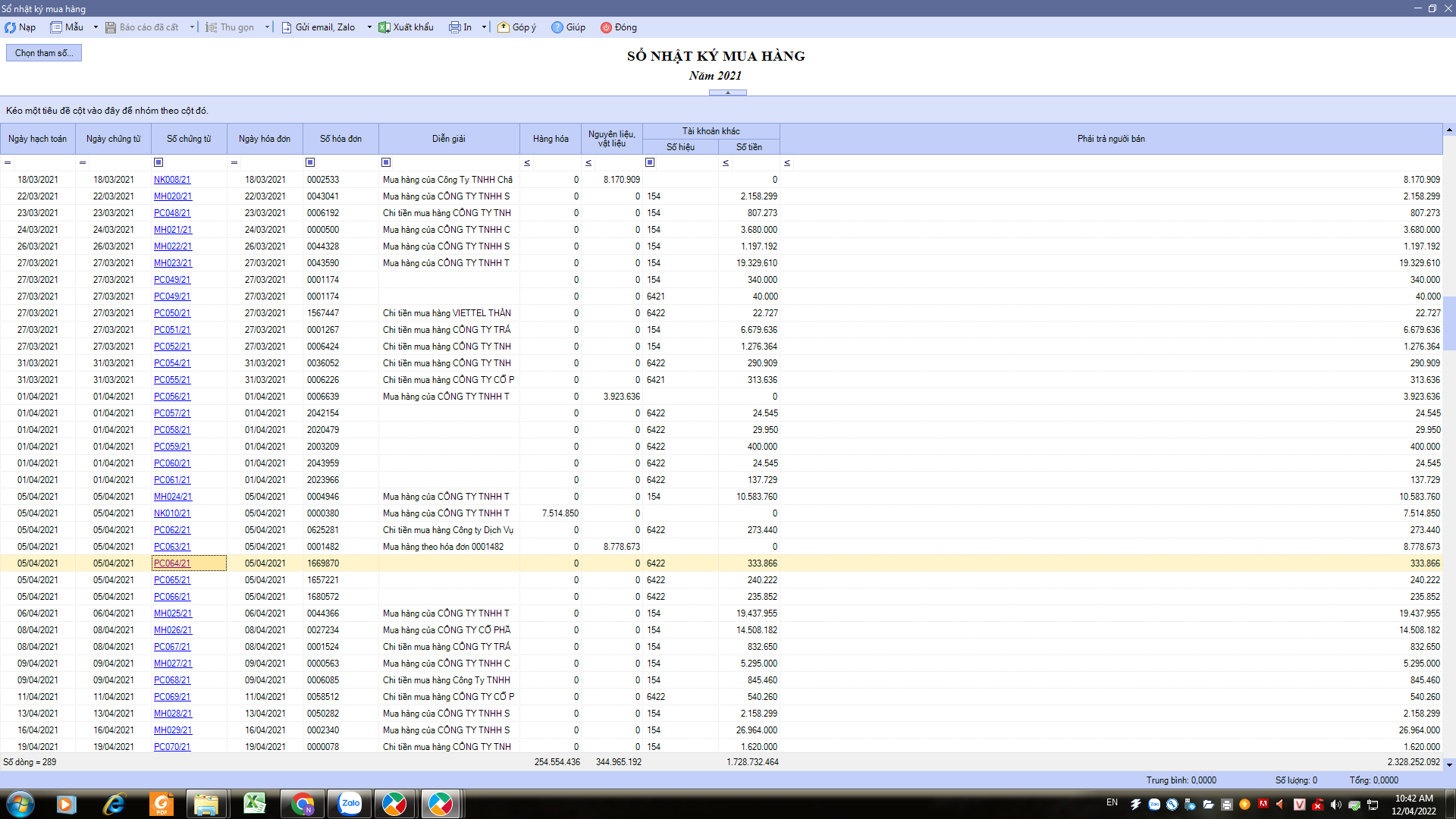The image size is (1456, 819).
Task: Click the red Đóng close icon
Action: (606, 27)
